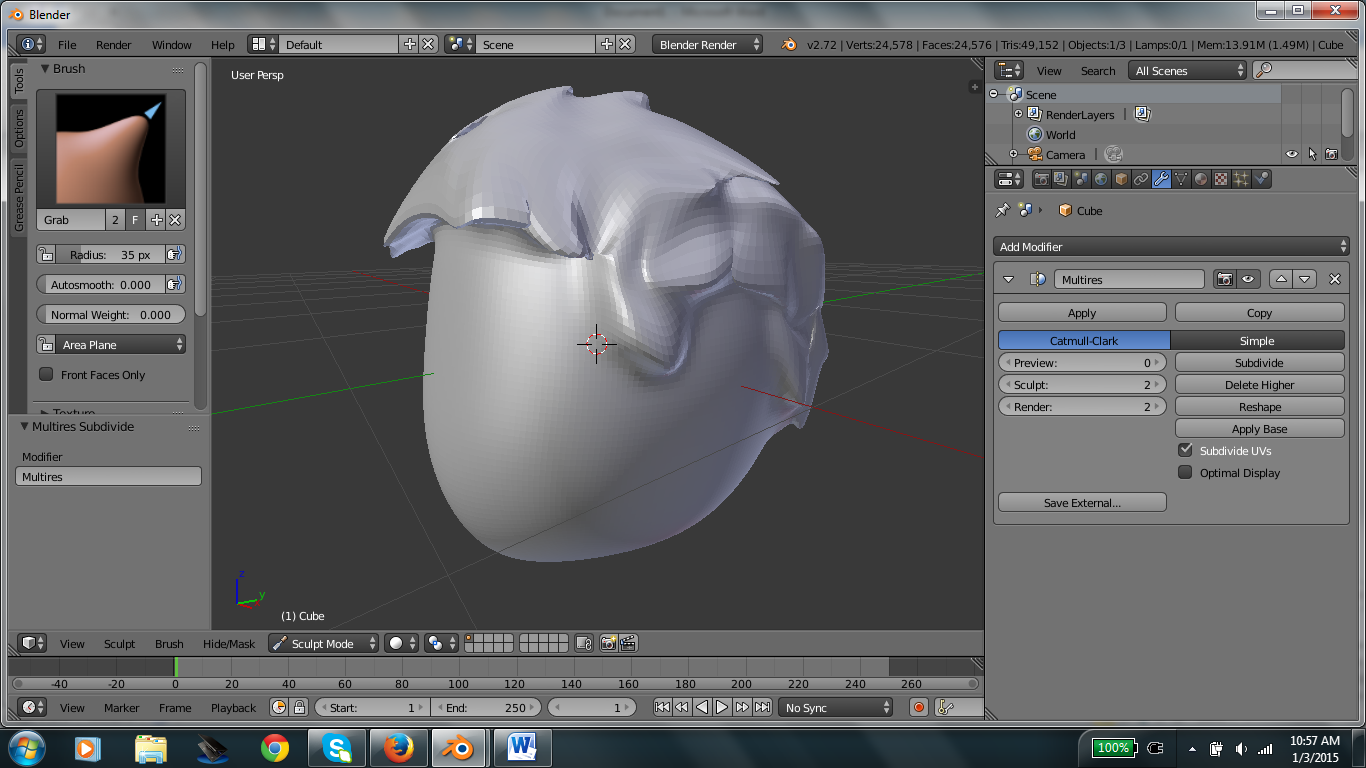1366x768 pixels.
Task: Collapse the Brush panel triangle
Action: tap(45, 69)
